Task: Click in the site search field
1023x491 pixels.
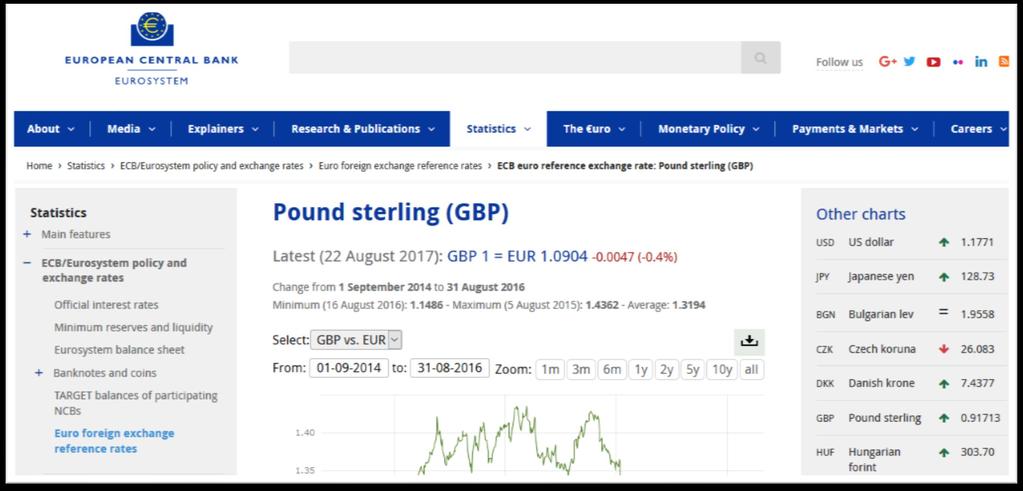Action: [x=515, y=57]
